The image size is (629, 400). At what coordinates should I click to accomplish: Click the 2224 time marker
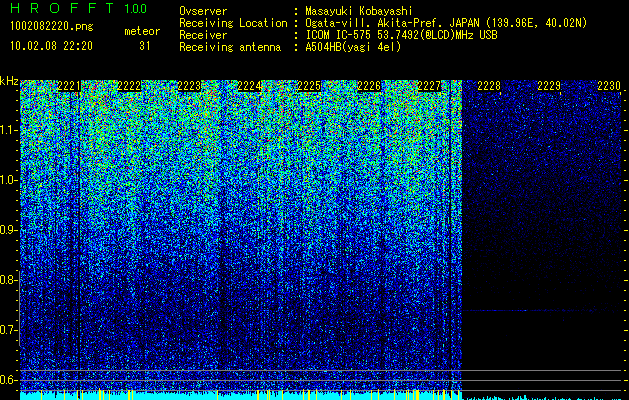click(x=249, y=86)
